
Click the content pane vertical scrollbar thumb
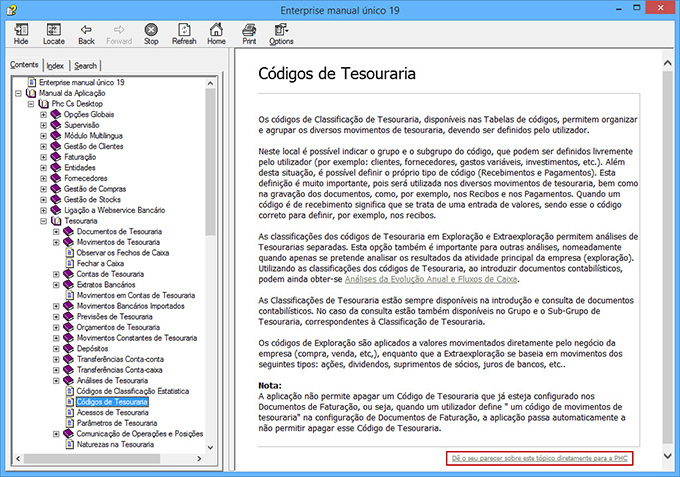pos(668,258)
